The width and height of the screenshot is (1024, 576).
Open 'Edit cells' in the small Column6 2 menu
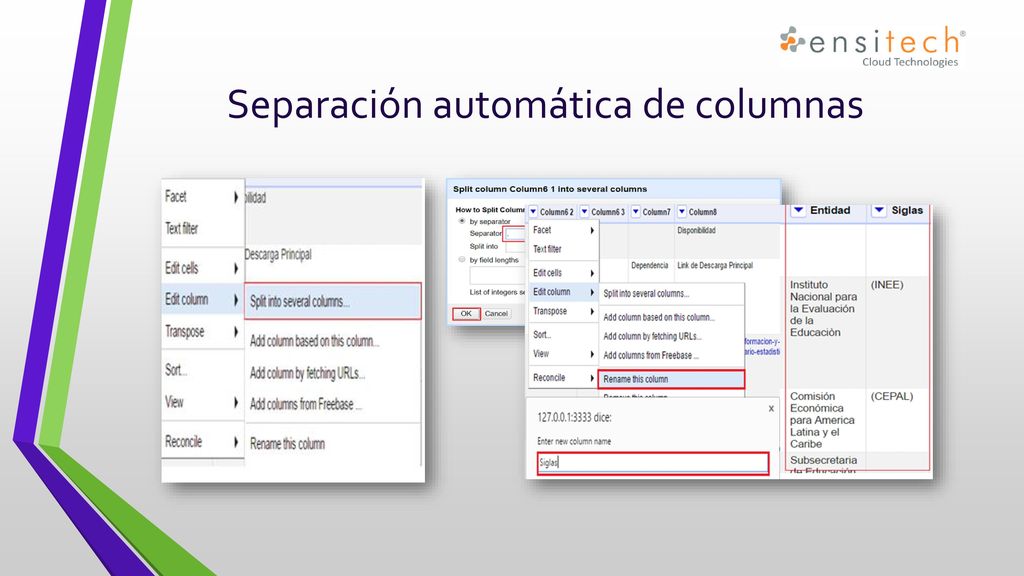(564, 273)
